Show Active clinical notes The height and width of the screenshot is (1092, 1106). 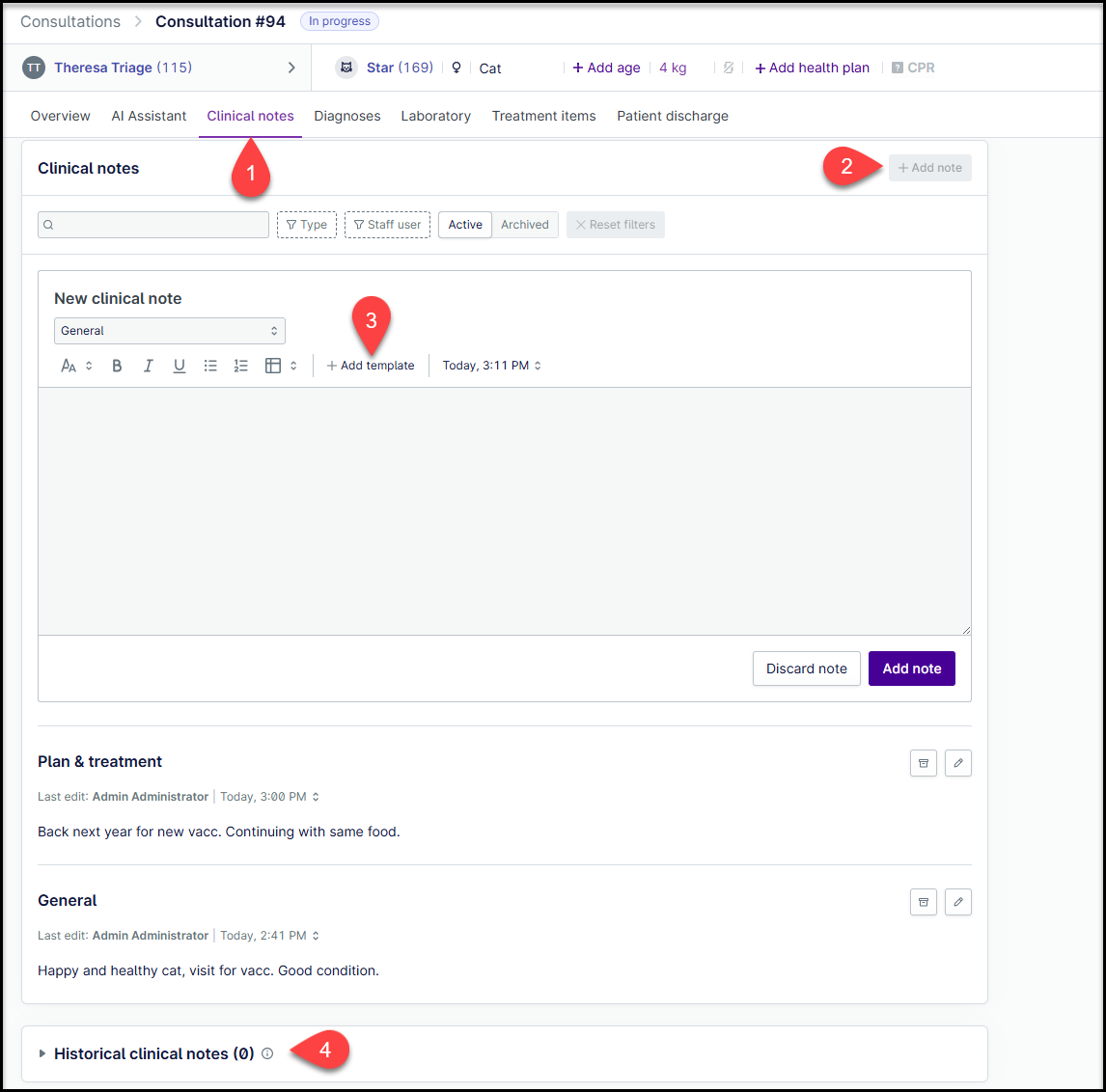(x=465, y=224)
